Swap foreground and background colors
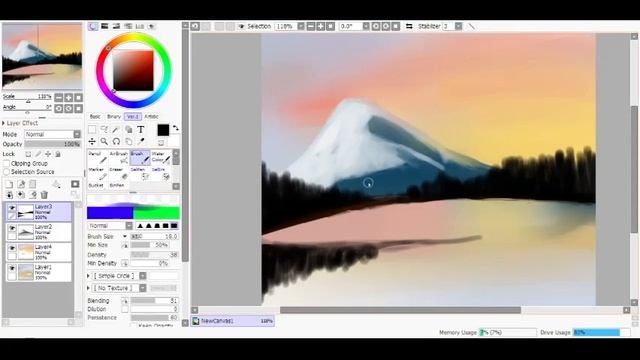This screenshot has width=640, height=360. pos(176,128)
